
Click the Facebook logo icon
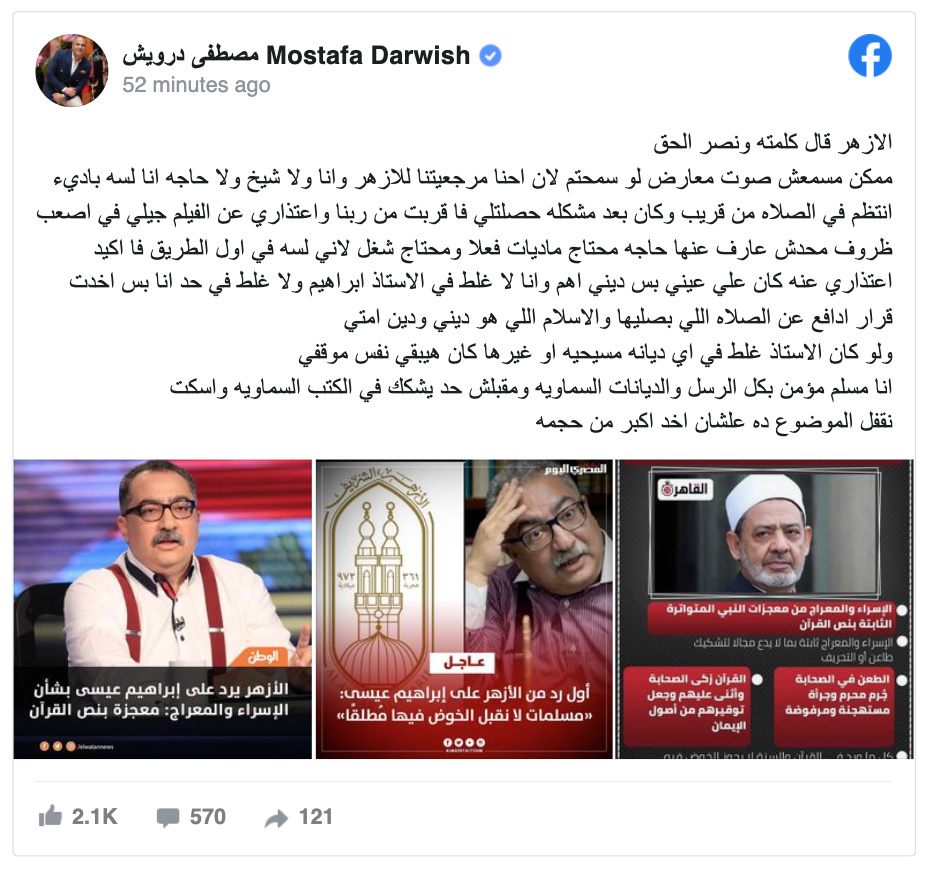click(870, 56)
